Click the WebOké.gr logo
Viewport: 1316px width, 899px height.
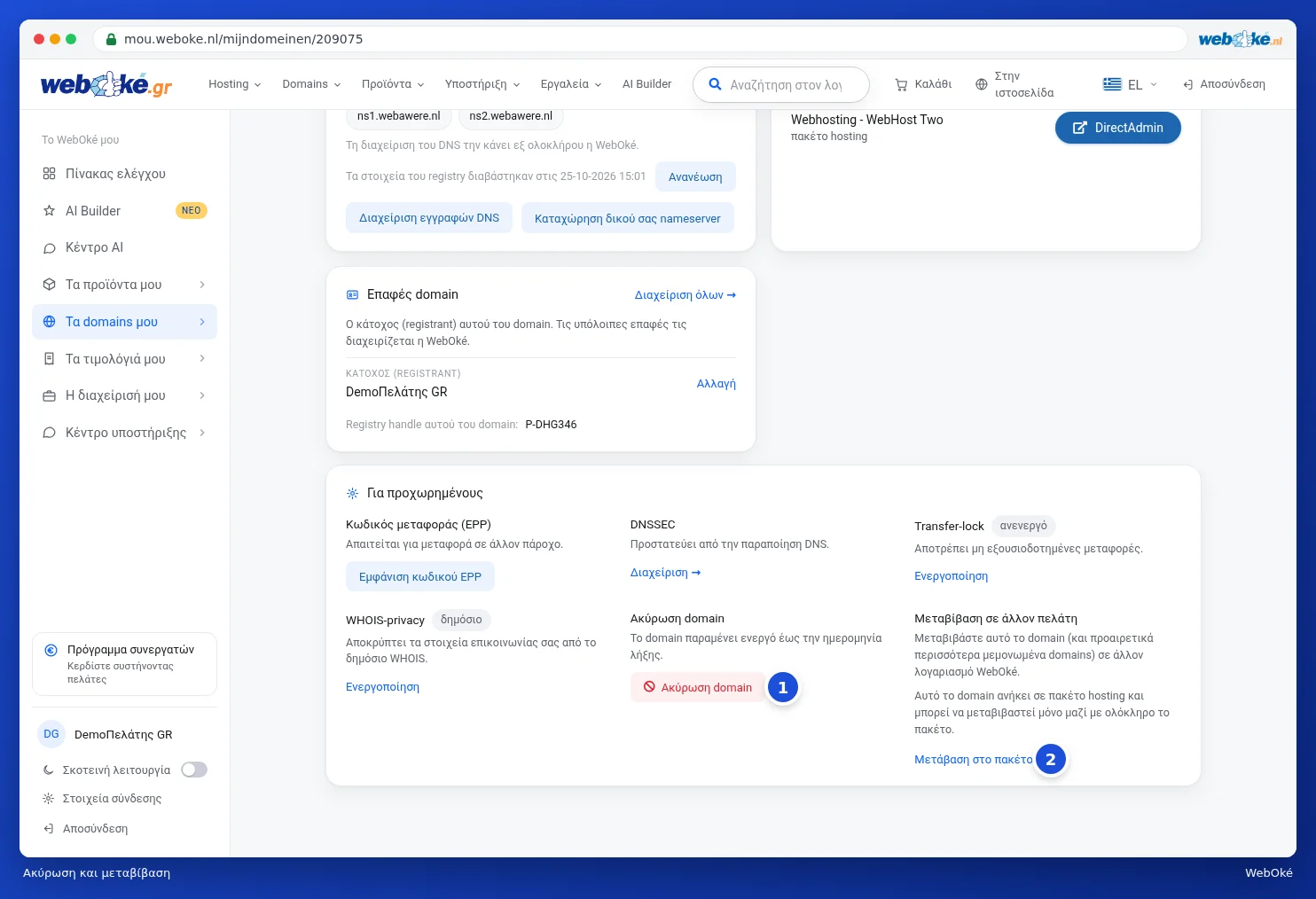point(106,84)
